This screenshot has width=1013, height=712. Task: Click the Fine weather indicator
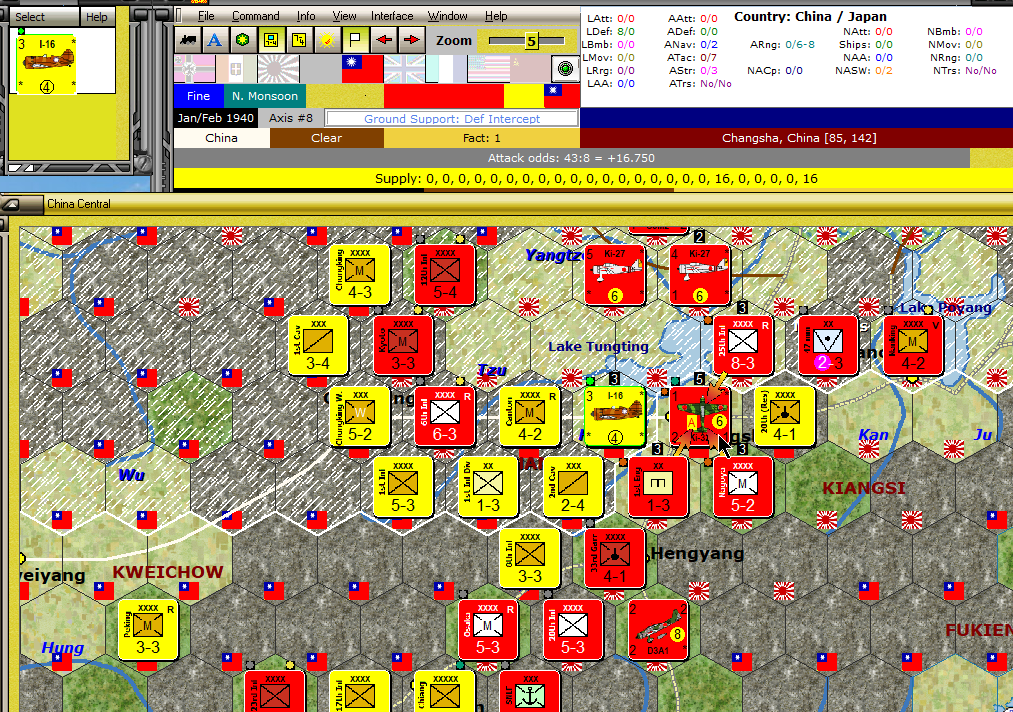tap(198, 96)
